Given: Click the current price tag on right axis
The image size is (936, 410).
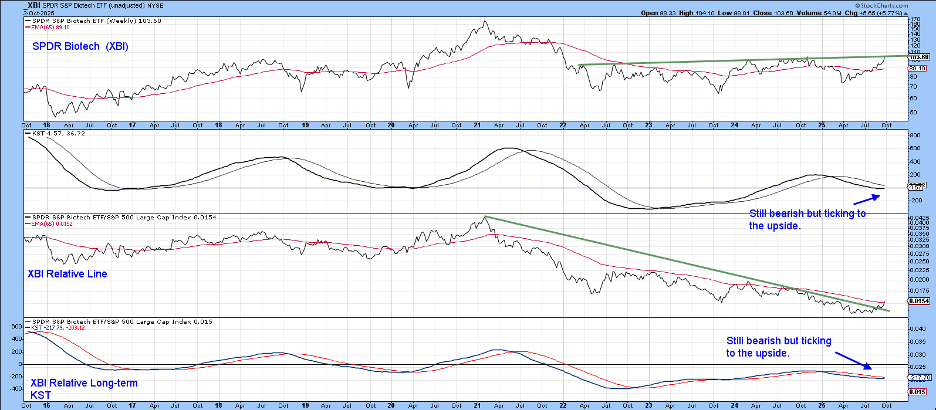Looking at the screenshot, I should tap(919, 59).
